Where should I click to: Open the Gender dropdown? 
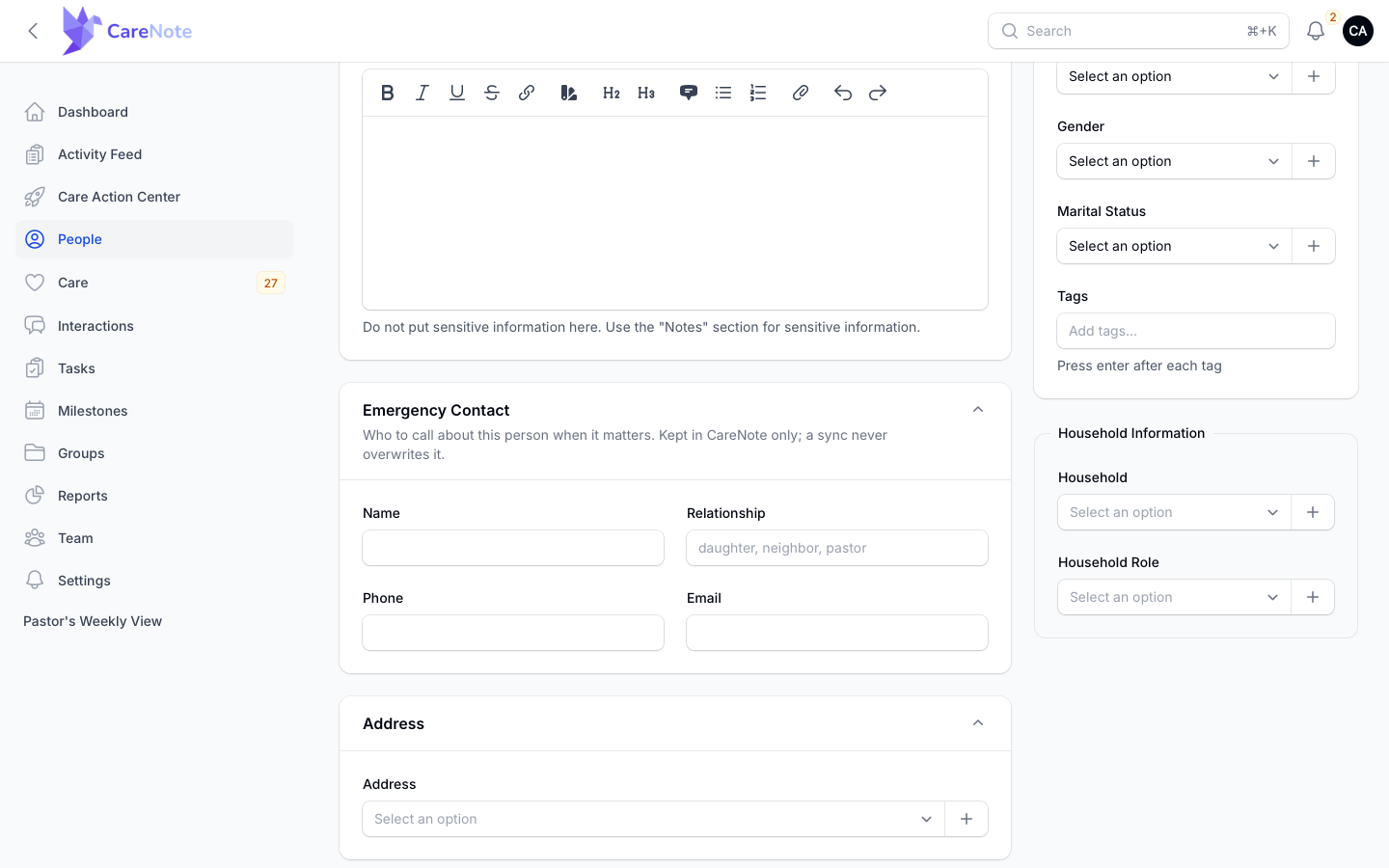1174,161
